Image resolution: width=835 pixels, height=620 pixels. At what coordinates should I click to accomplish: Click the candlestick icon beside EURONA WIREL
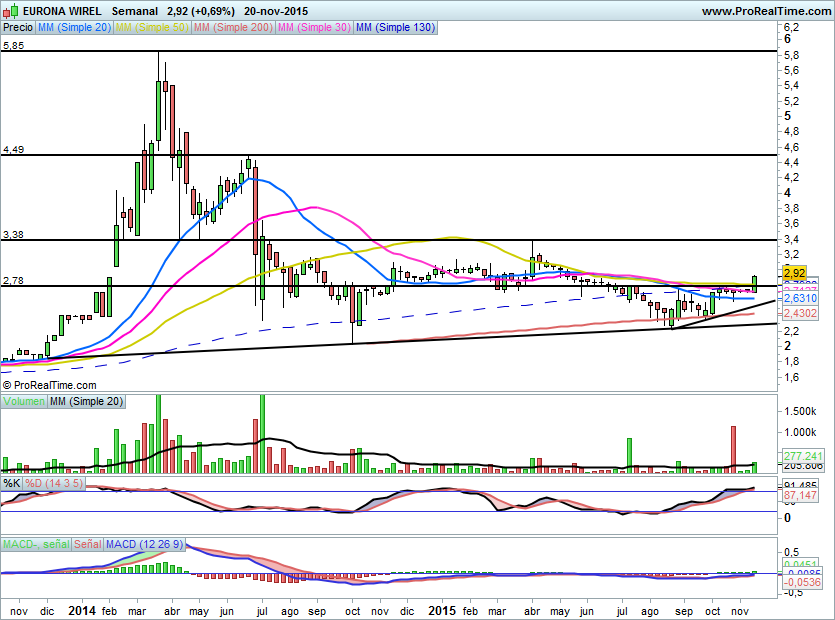click(11, 11)
